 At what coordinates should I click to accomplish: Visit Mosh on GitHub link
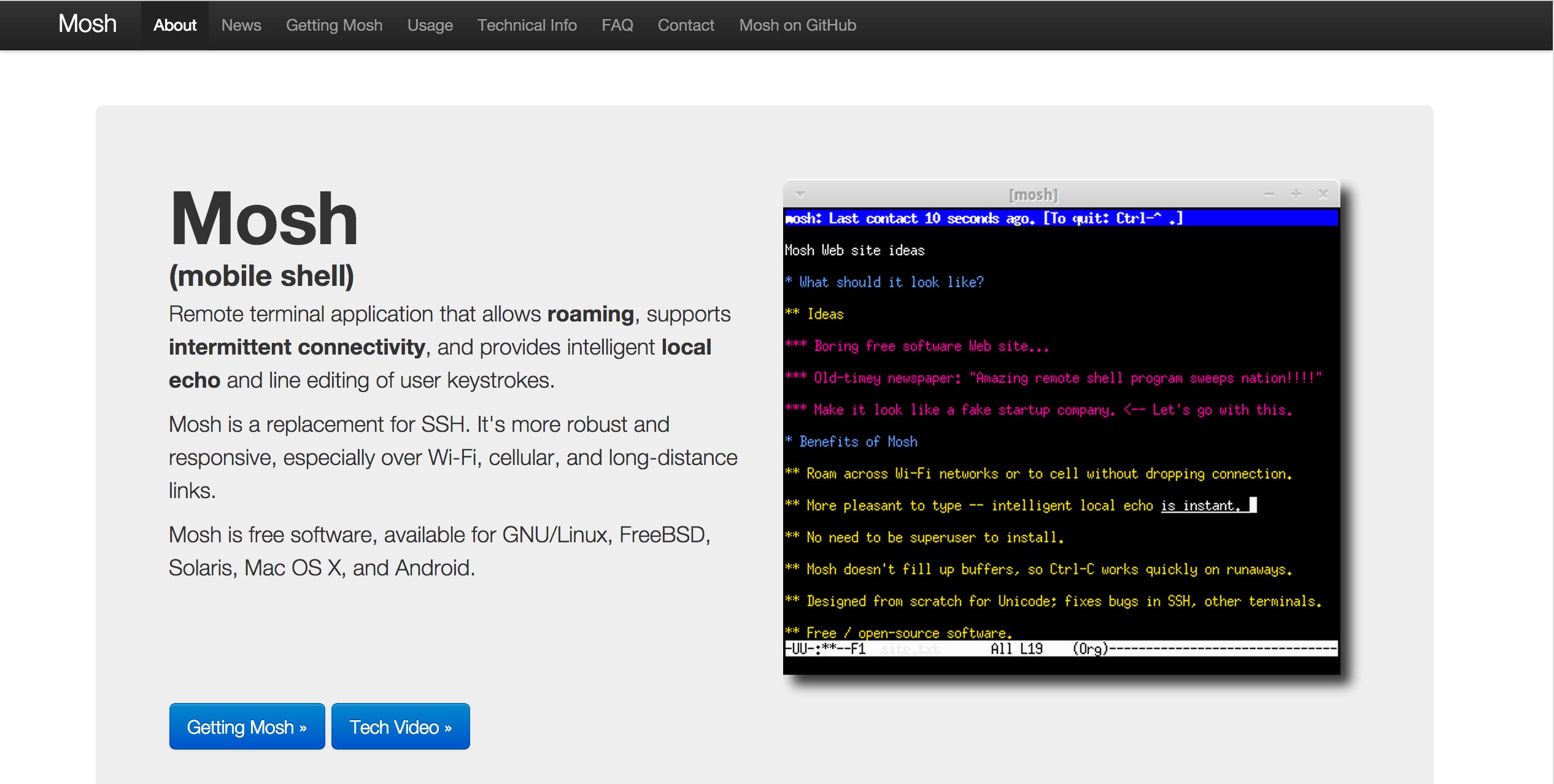tap(797, 25)
